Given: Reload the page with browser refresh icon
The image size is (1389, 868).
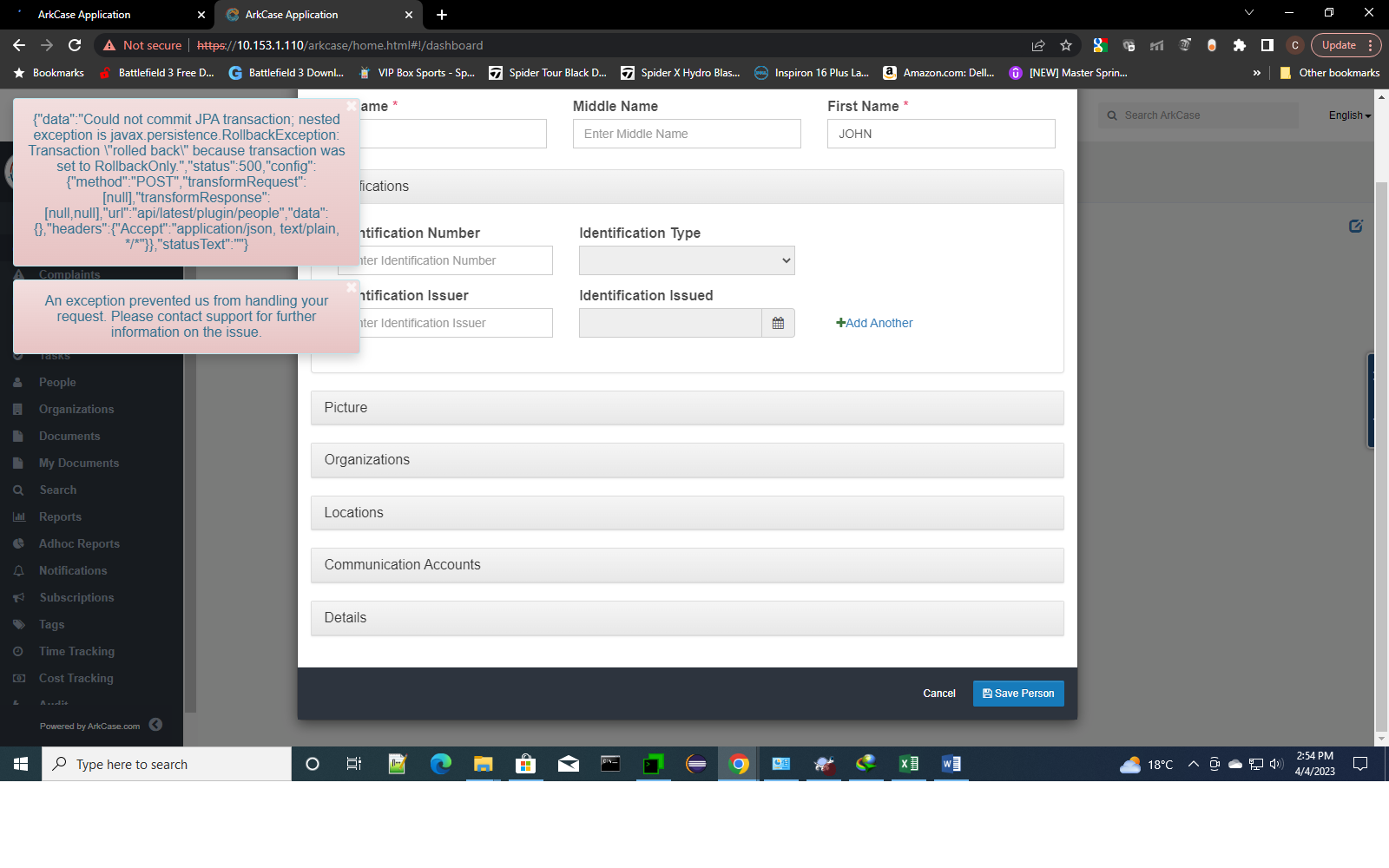Looking at the screenshot, I should [75, 45].
